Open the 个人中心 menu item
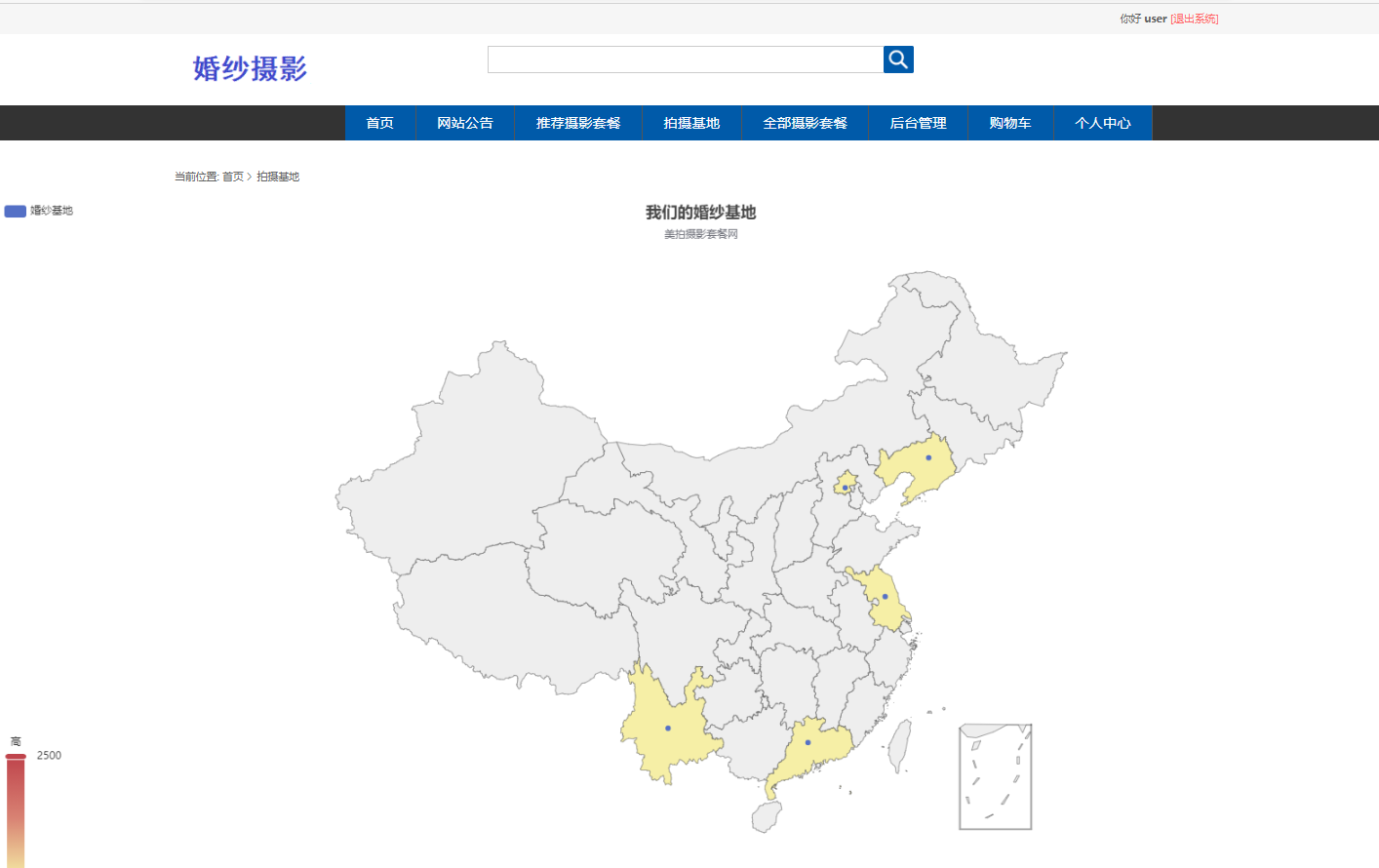Screen dimensions: 1379x868 click(1103, 123)
